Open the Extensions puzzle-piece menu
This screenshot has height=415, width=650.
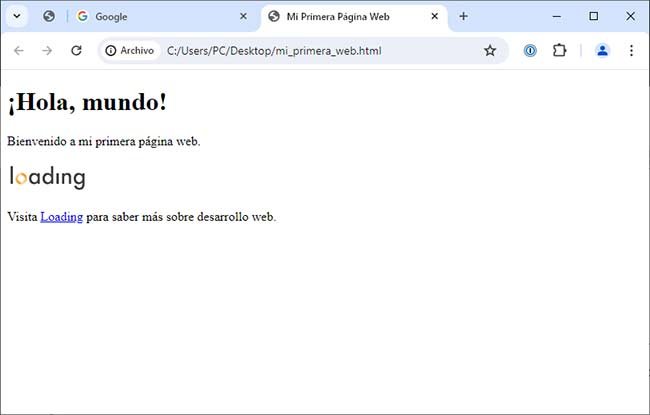(560, 50)
